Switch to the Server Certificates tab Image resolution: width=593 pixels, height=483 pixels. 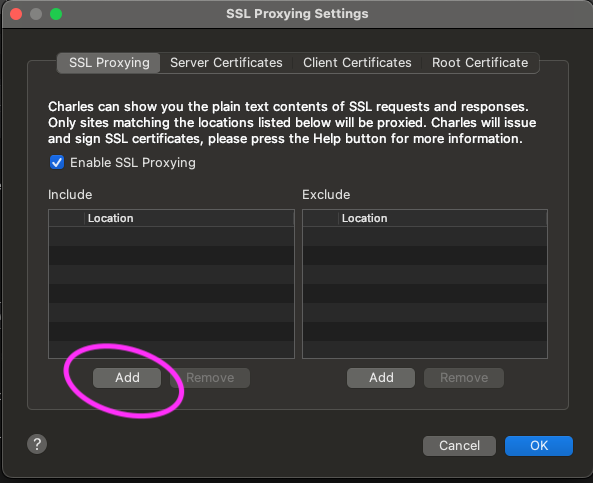(226, 63)
